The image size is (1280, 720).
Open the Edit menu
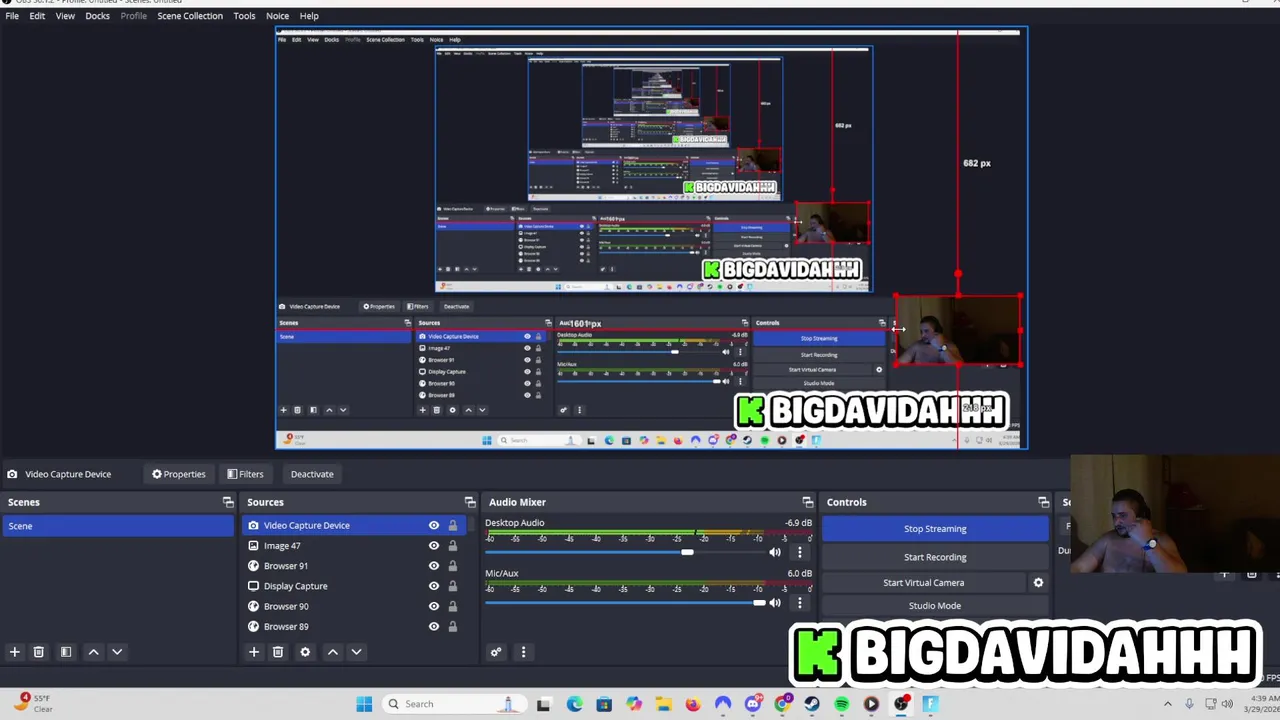click(37, 16)
